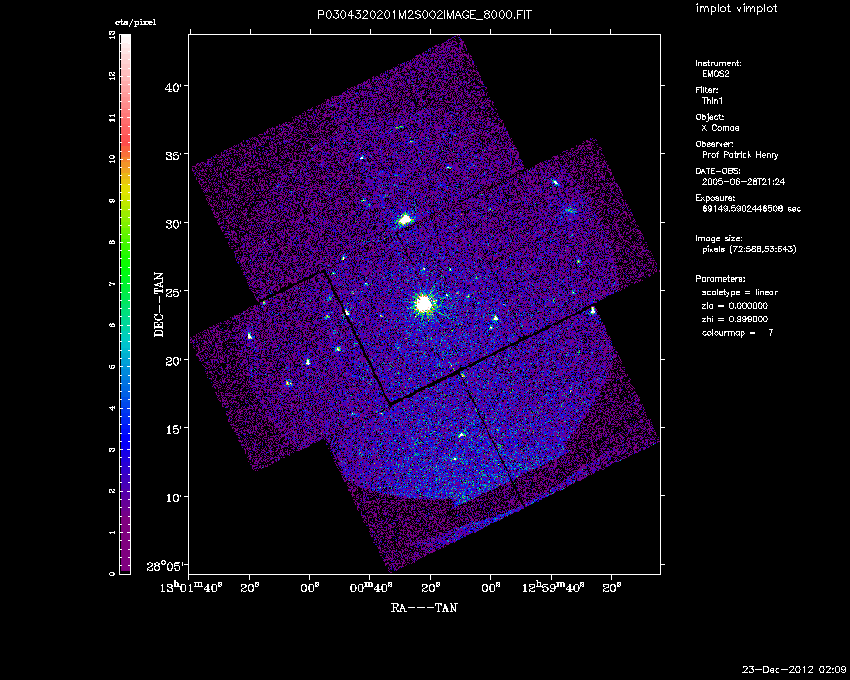Select the 'Object:' label

pos(710,117)
